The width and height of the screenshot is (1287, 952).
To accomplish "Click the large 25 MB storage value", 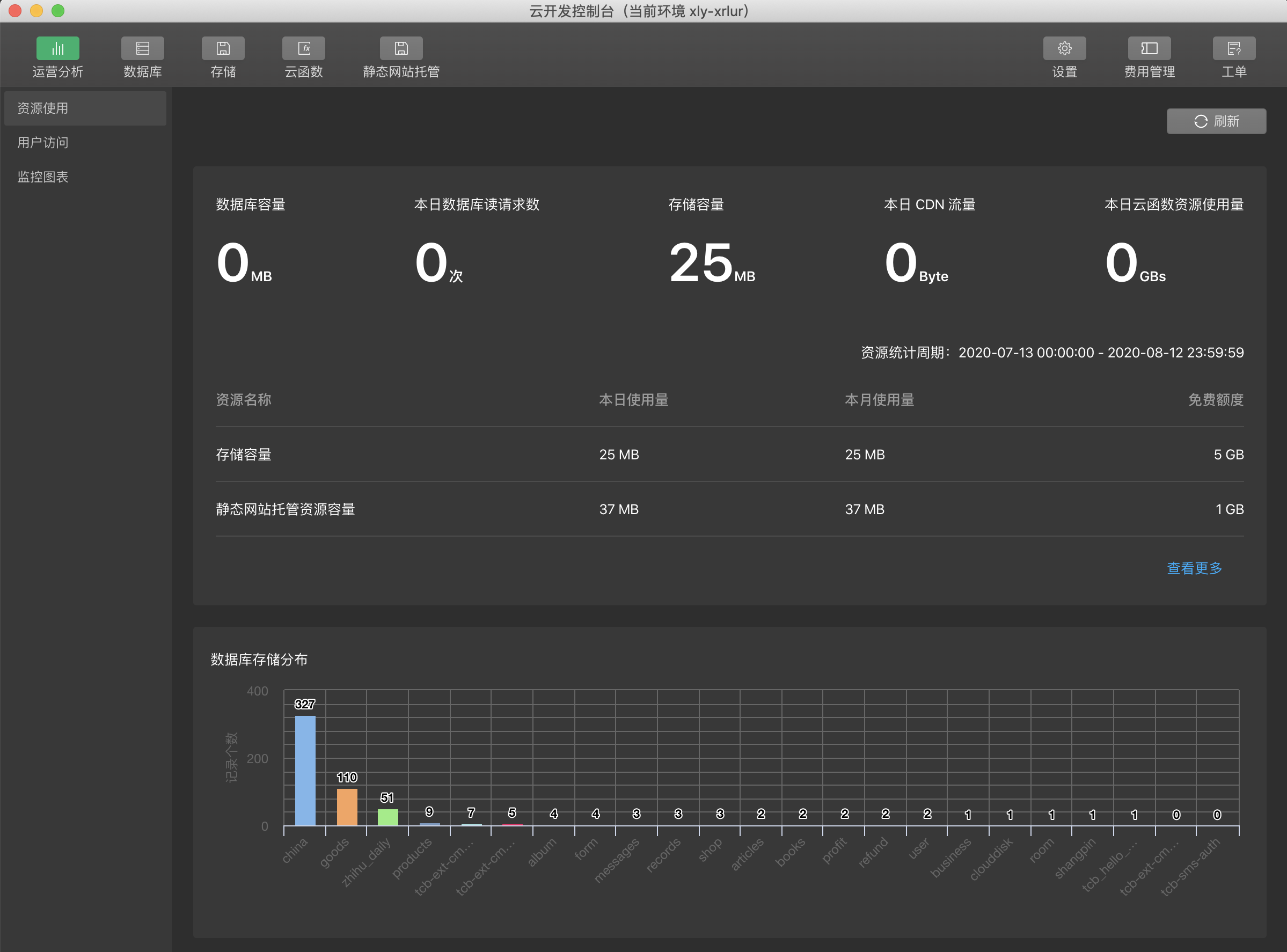I will click(712, 263).
